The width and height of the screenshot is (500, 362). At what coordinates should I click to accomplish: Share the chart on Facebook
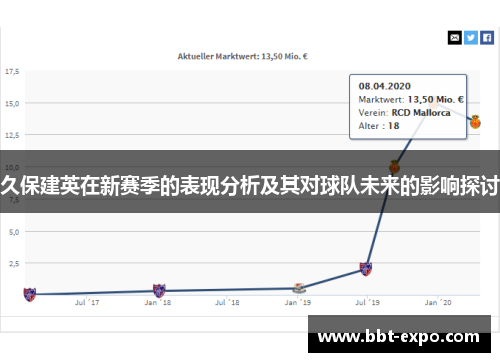pos(487,38)
